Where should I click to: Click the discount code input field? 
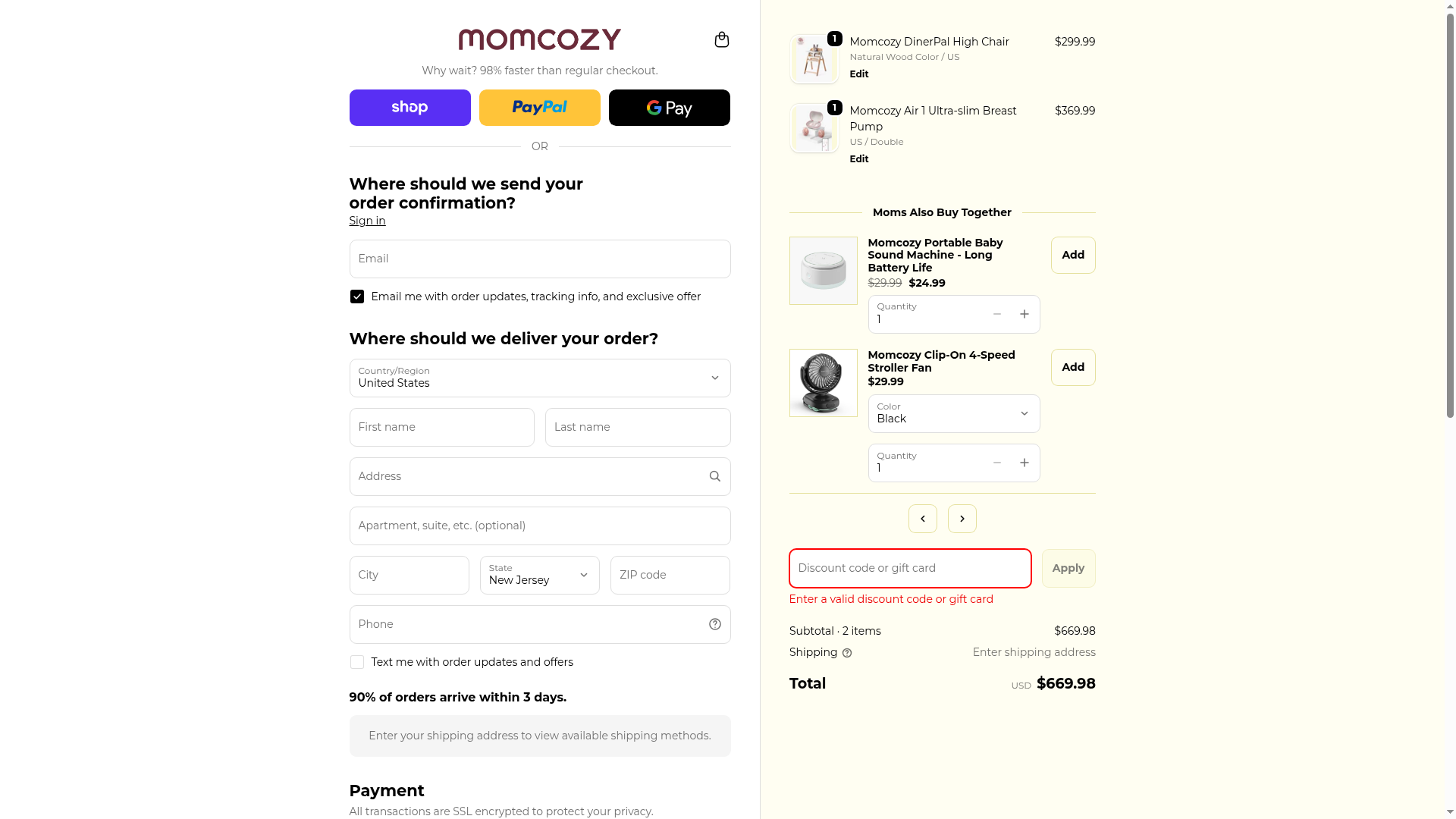click(x=909, y=568)
